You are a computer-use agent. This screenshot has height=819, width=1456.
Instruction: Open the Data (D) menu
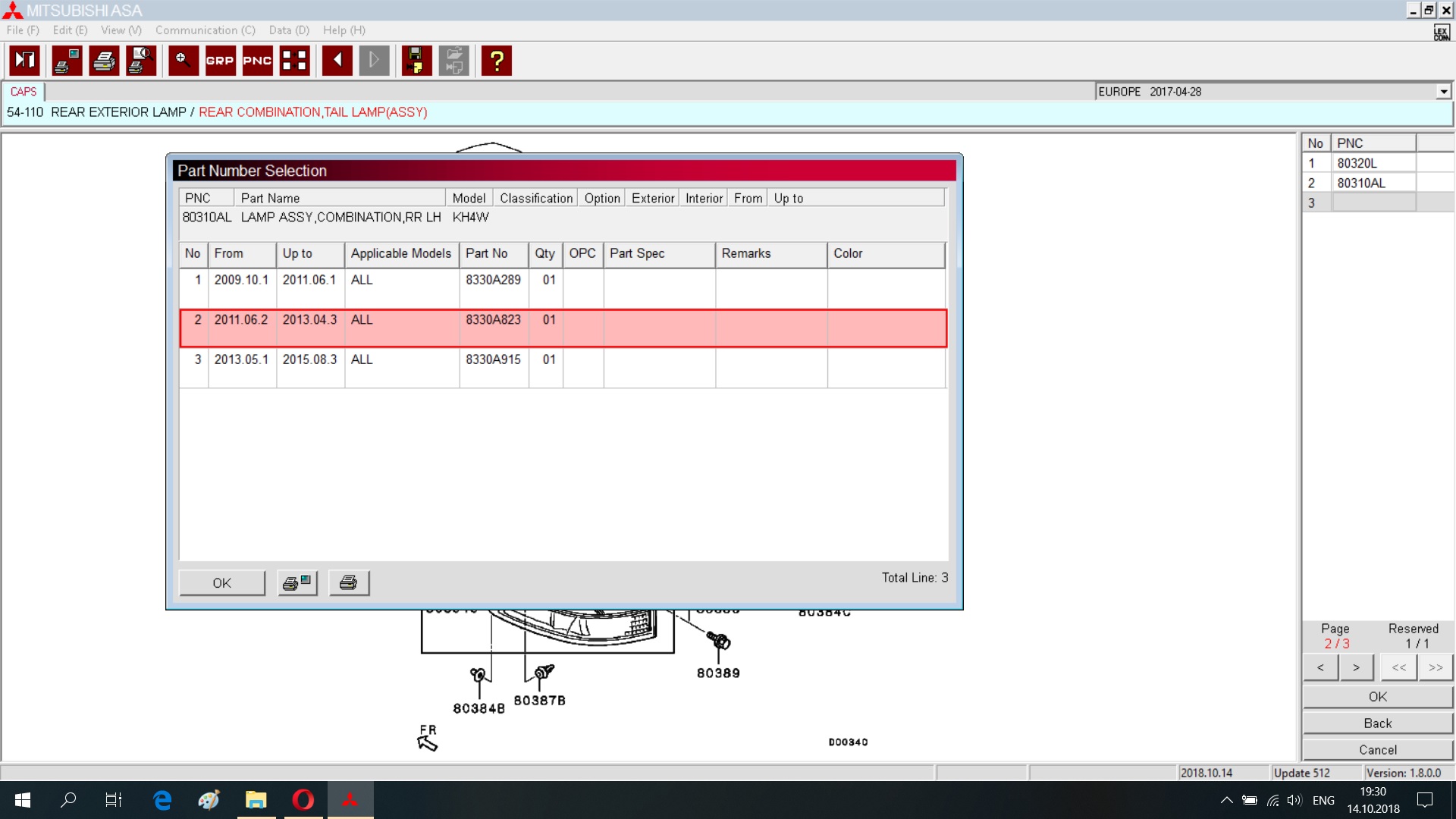coord(289,30)
